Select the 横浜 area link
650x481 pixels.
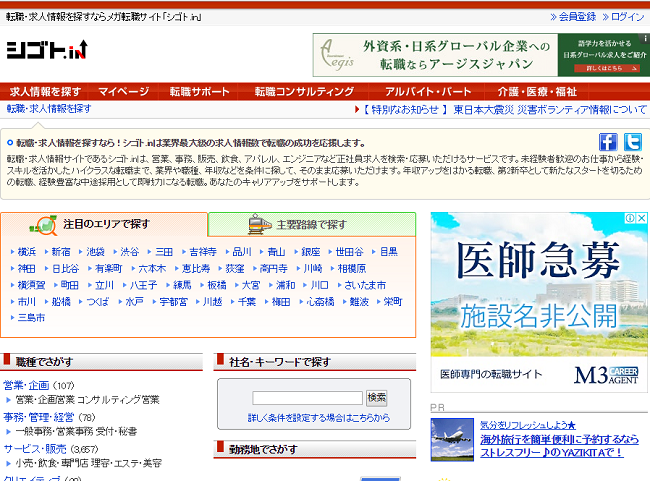(x=27, y=252)
